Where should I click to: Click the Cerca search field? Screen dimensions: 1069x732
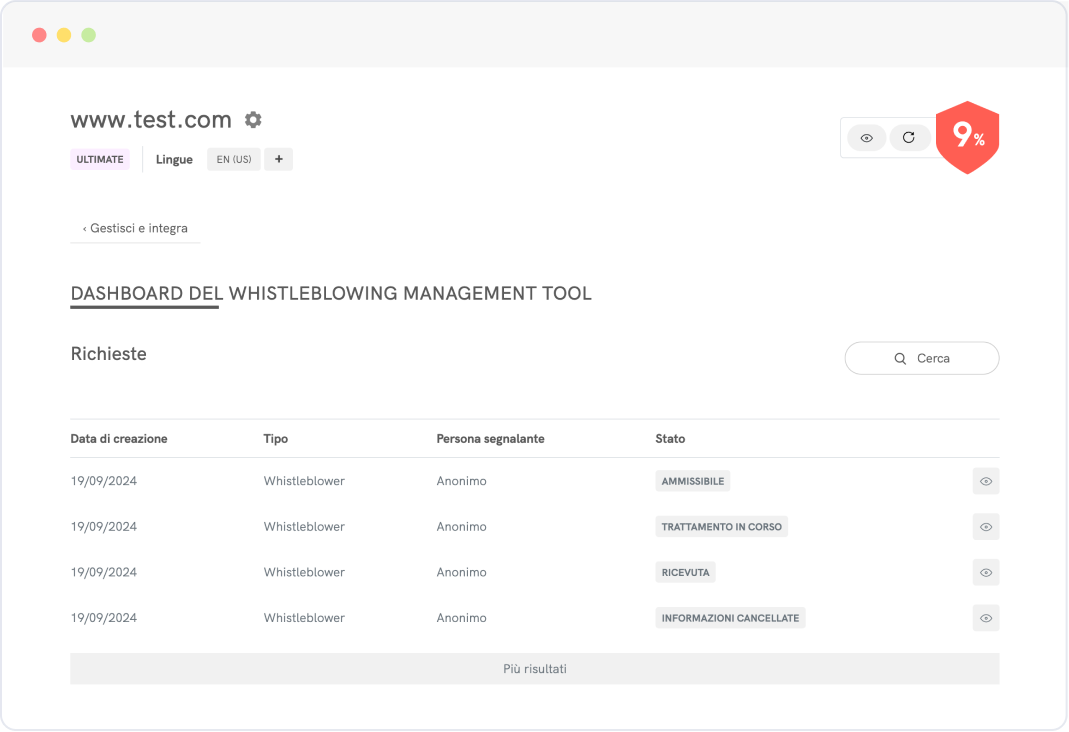[921, 358]
